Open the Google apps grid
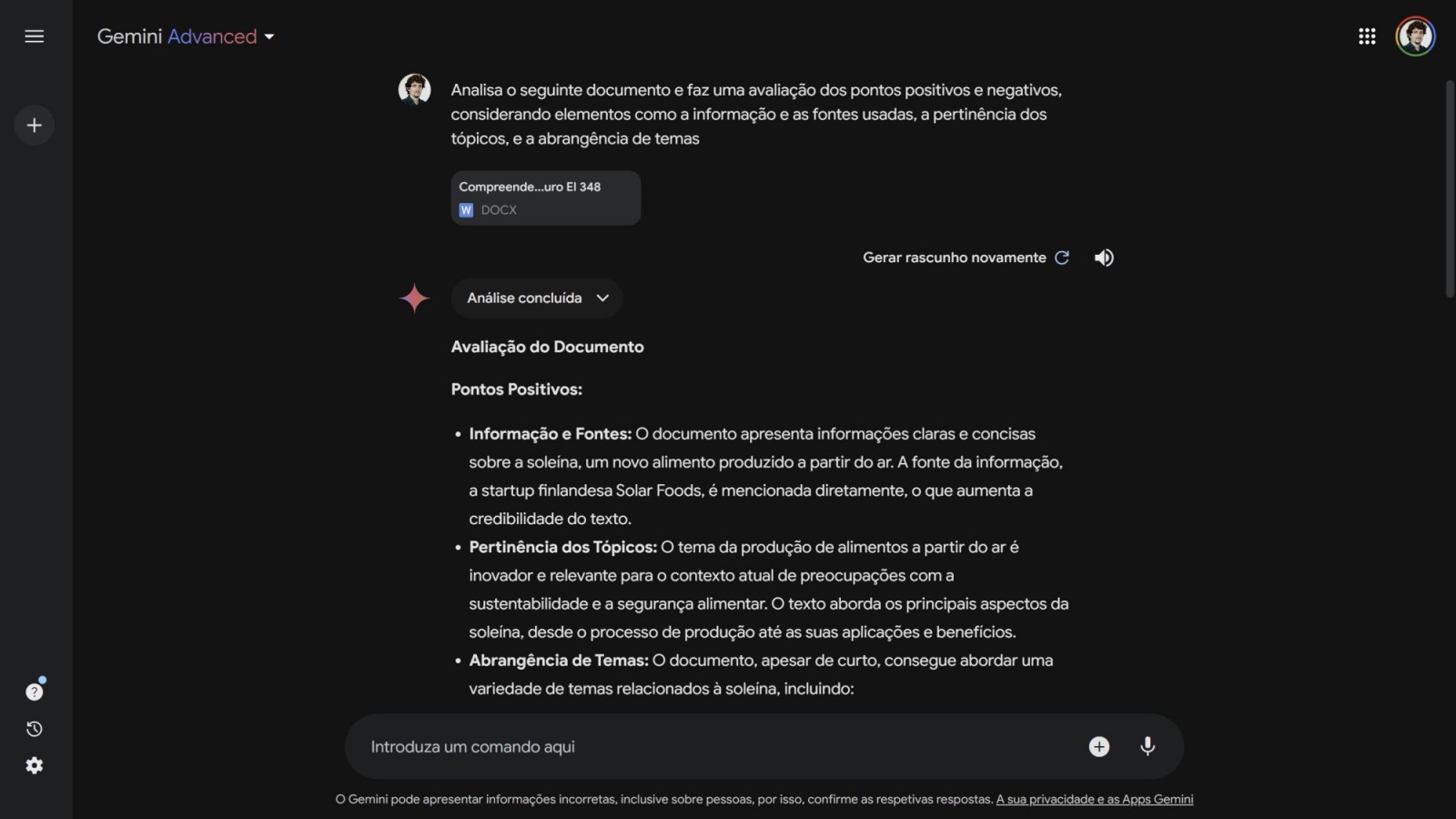The height and width of the screenshot is (819, 1456). (1367, 36)
